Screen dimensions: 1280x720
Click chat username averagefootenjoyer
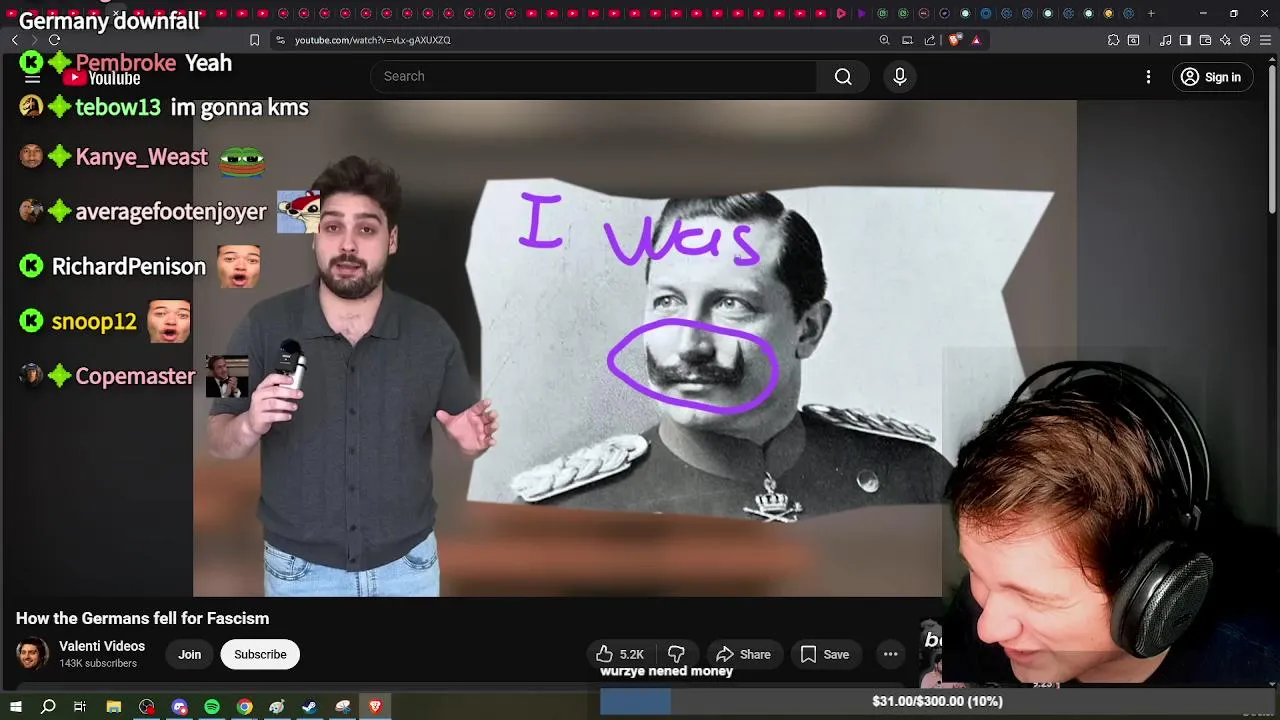(x=171, y=212)
